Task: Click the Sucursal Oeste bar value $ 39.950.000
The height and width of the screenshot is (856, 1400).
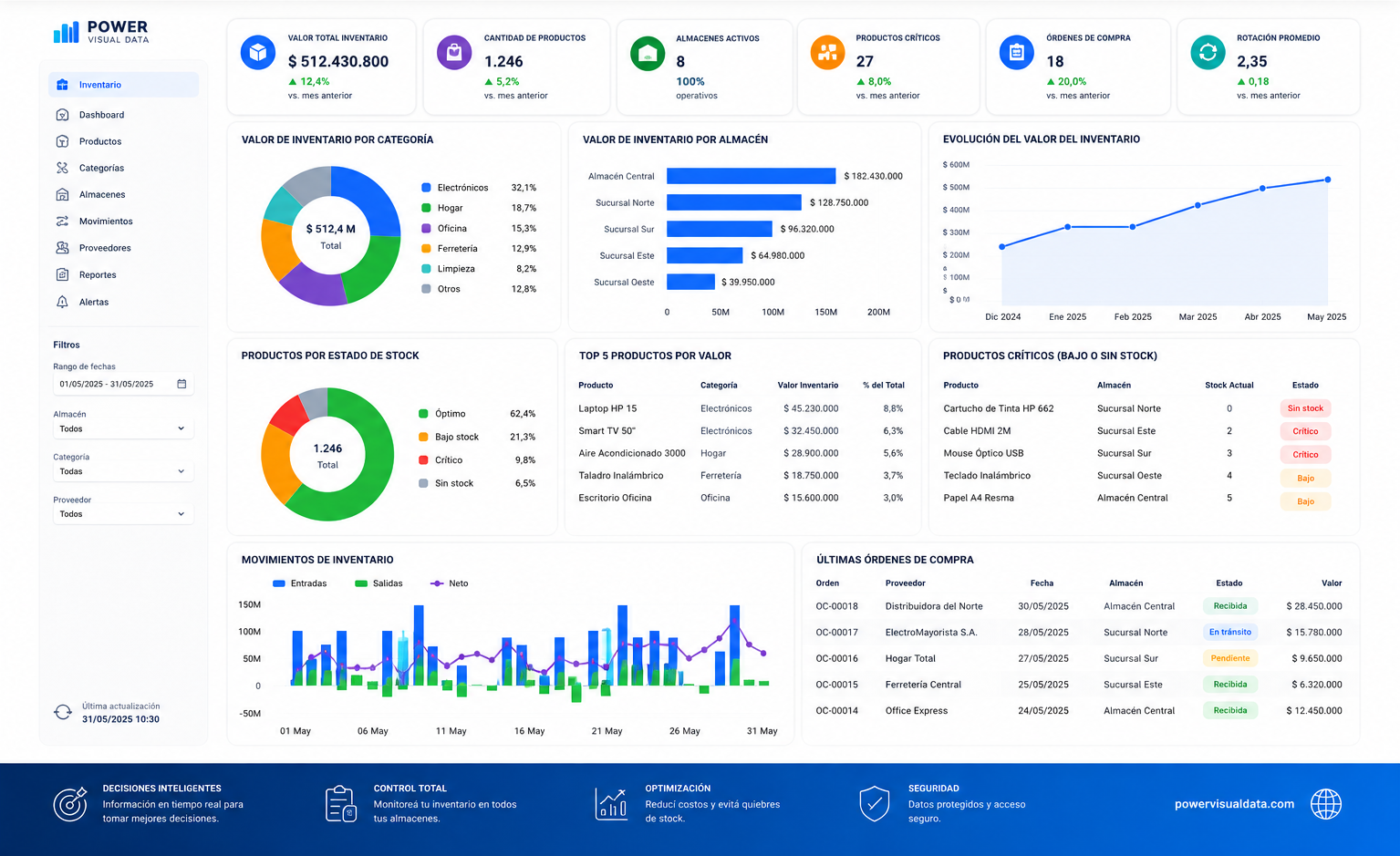Action: pos(748,283)
